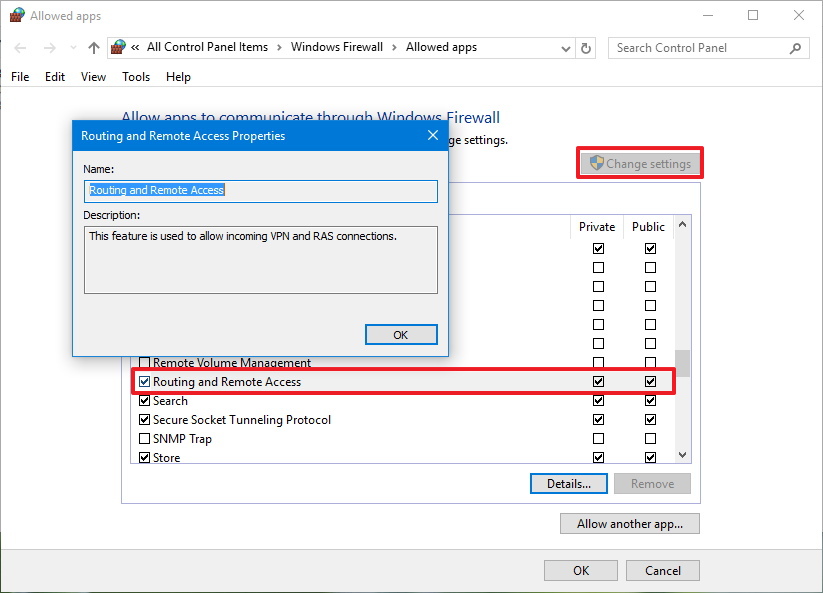Refresh the address bar location
The height and width of the screenshot is (593, 823).
(586, 48)
